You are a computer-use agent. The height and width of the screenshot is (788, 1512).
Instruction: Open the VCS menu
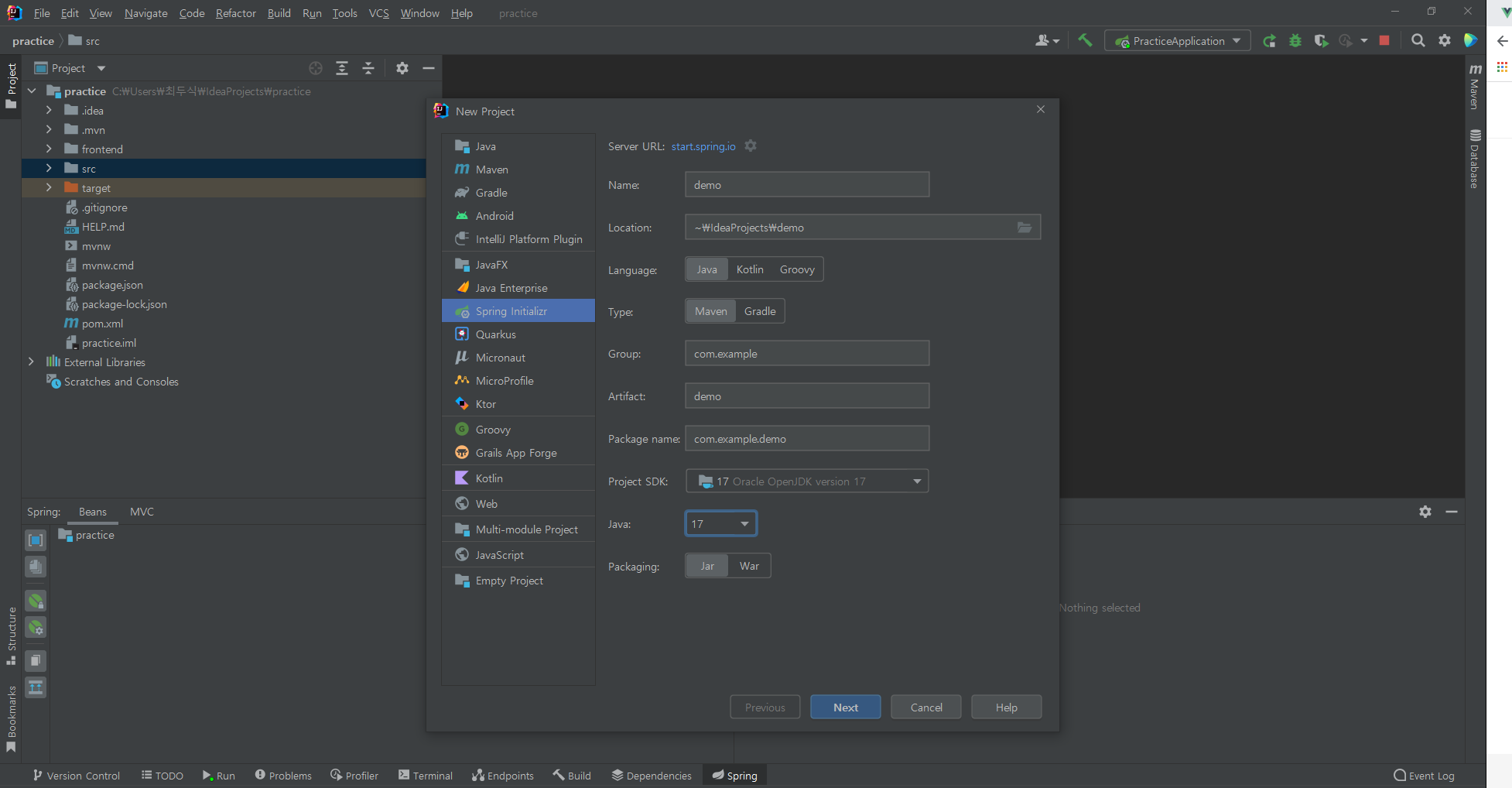tap(378, 13)
